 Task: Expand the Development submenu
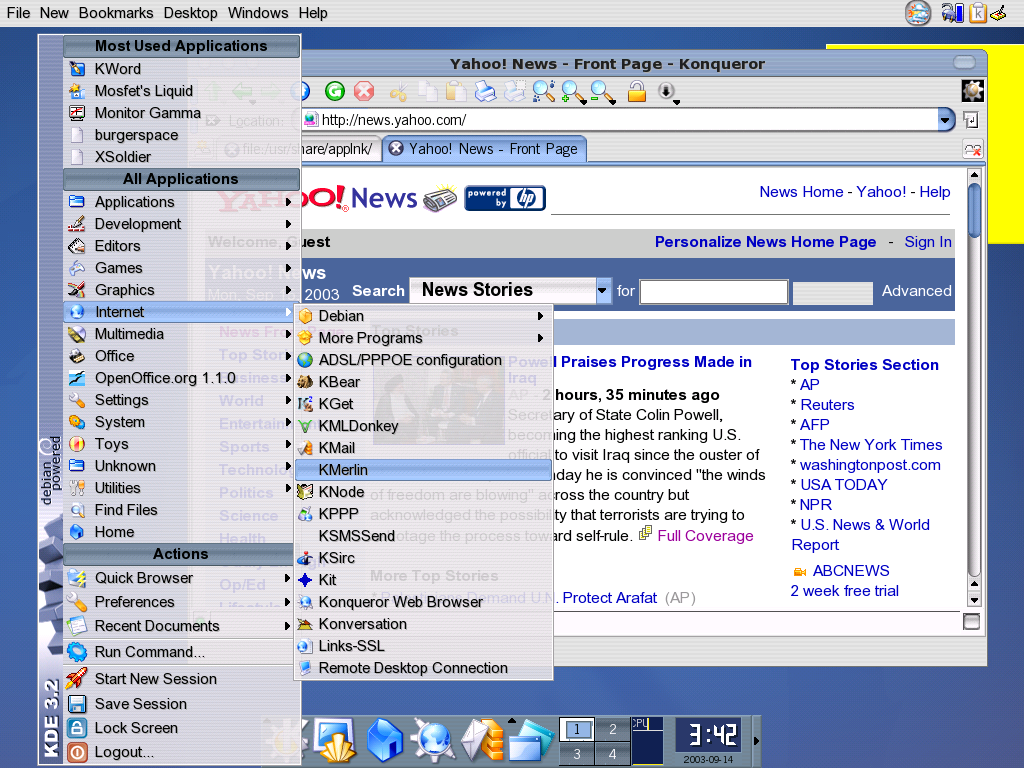[182, 224]
